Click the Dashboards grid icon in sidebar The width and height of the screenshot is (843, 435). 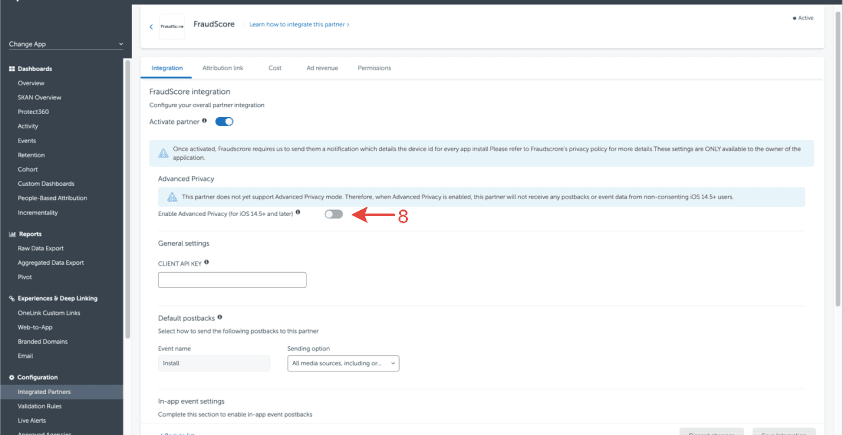click(x=12, y=69)
